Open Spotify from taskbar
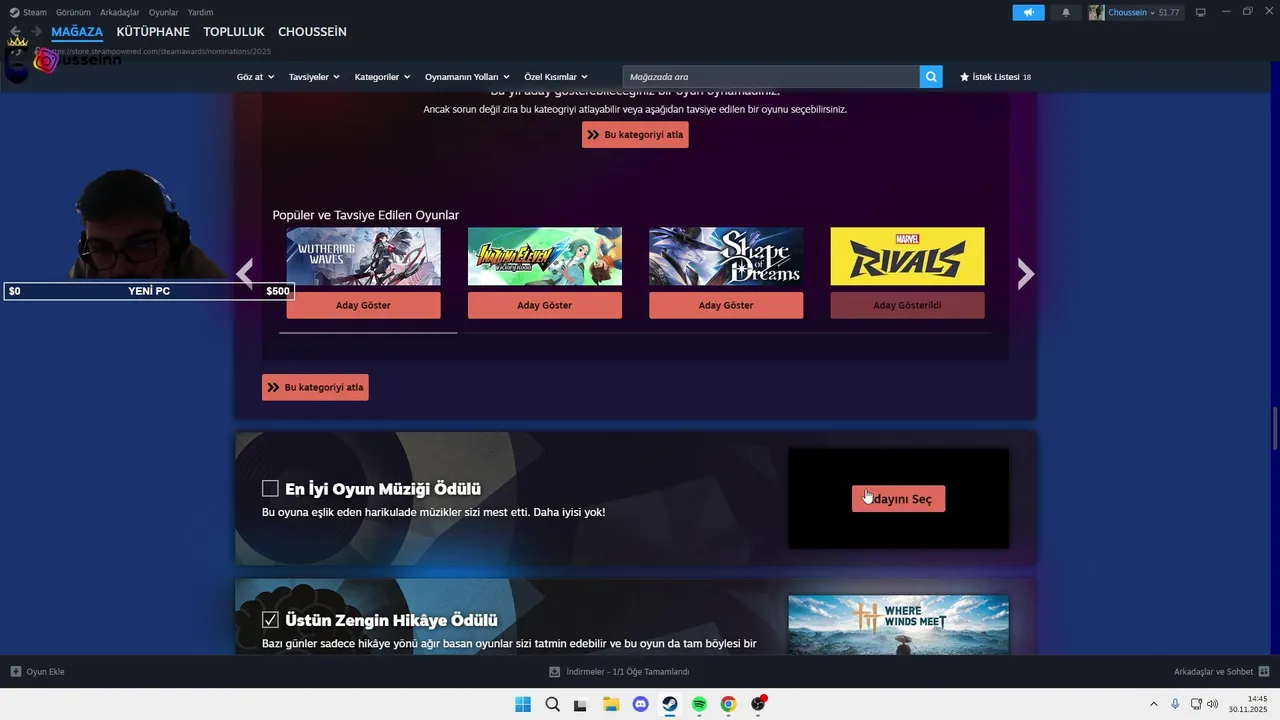The width and height of the screenshot is (1280, 720). tap(699, 704)
